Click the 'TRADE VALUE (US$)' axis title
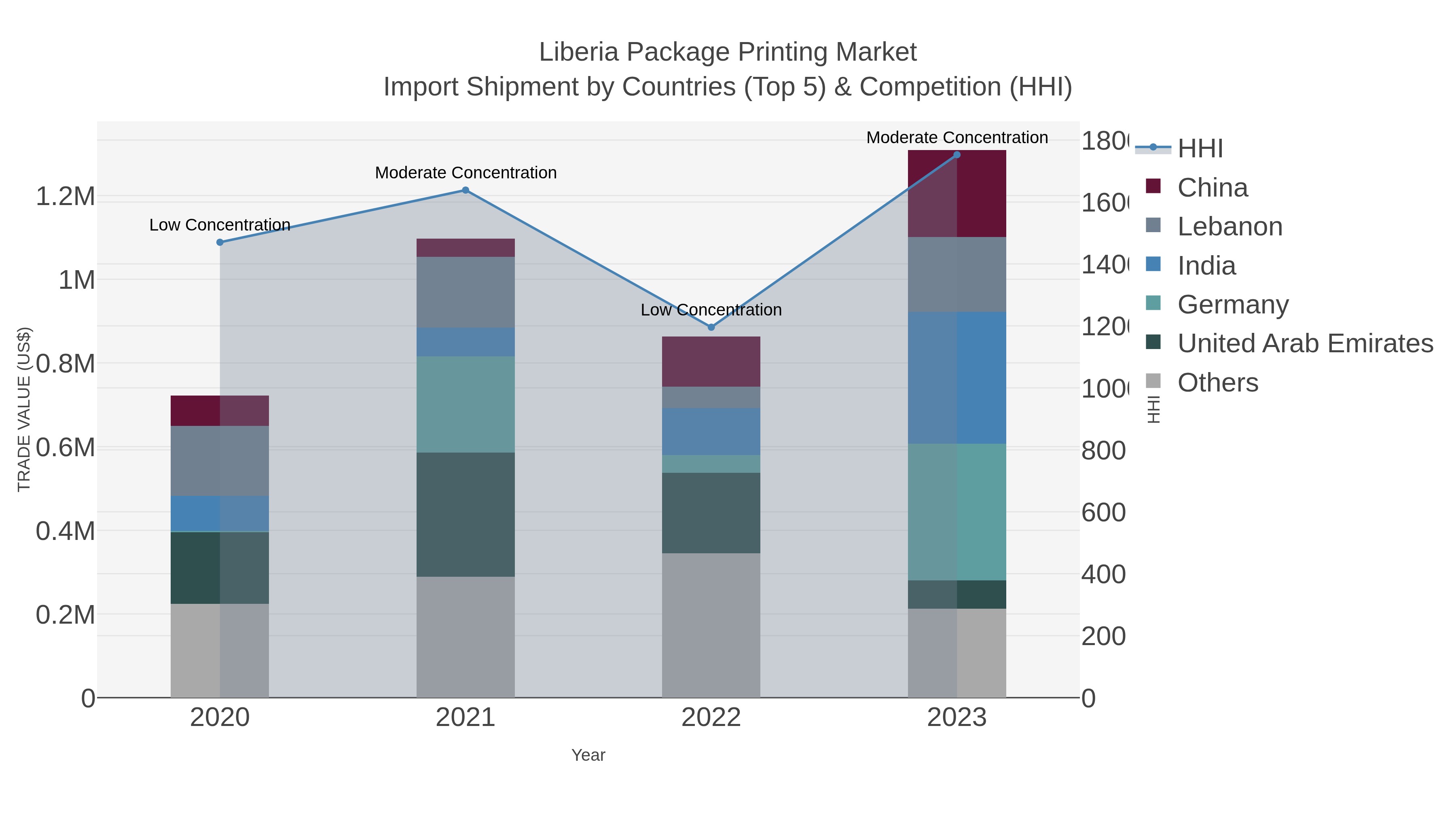 coord(24,409)
